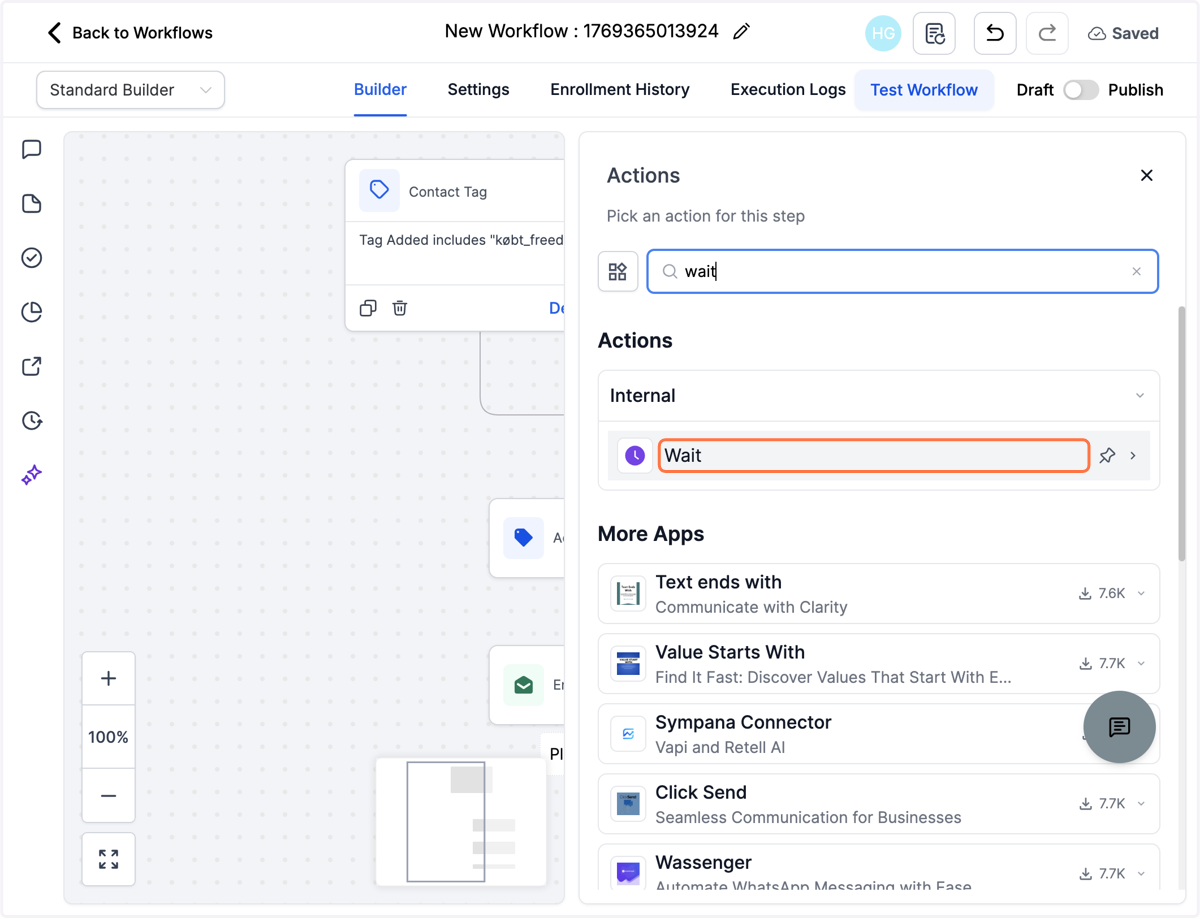Click the Saved cloud status
Viewport: 1200px width, 918px height.
coord(1123,33)
